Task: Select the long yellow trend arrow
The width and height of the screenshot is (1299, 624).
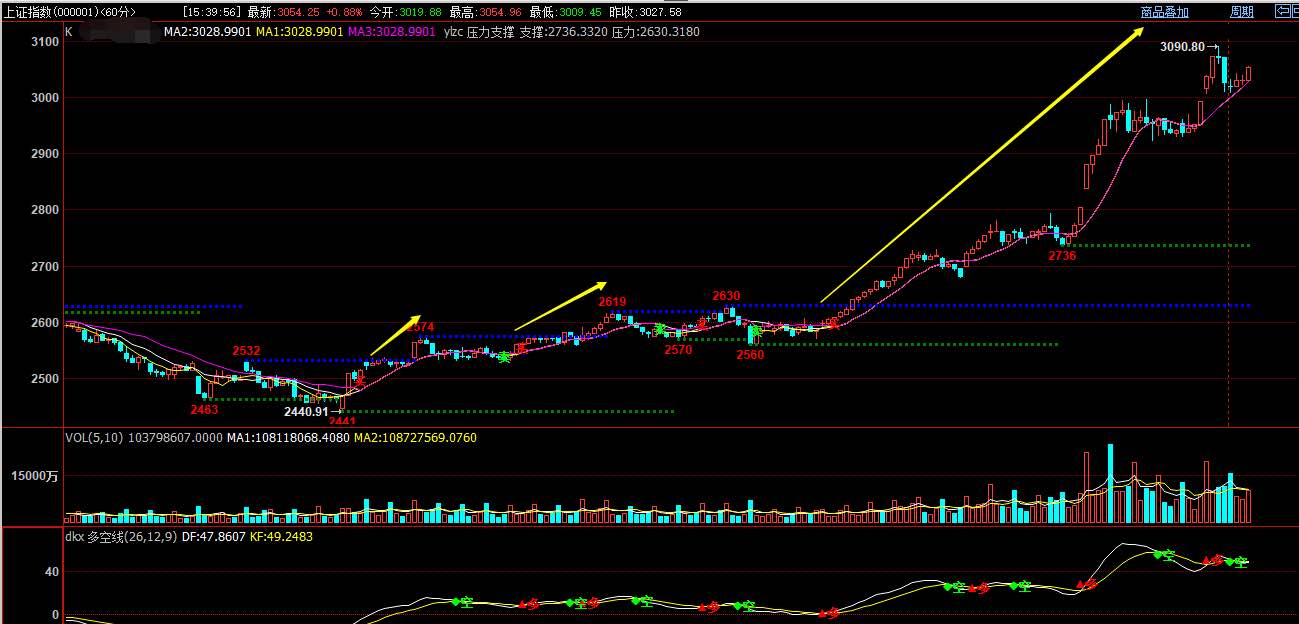Action: coord(981,165)
